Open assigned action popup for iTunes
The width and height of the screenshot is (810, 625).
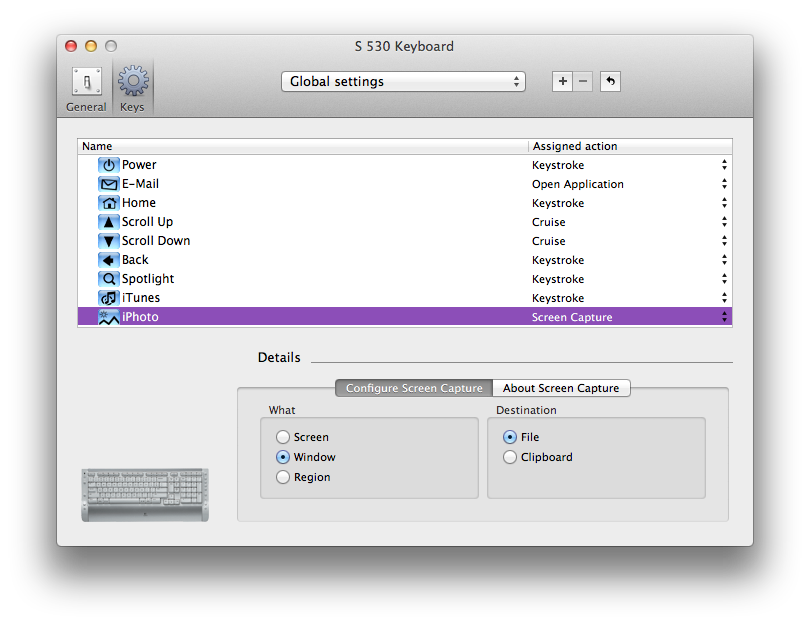724,298
